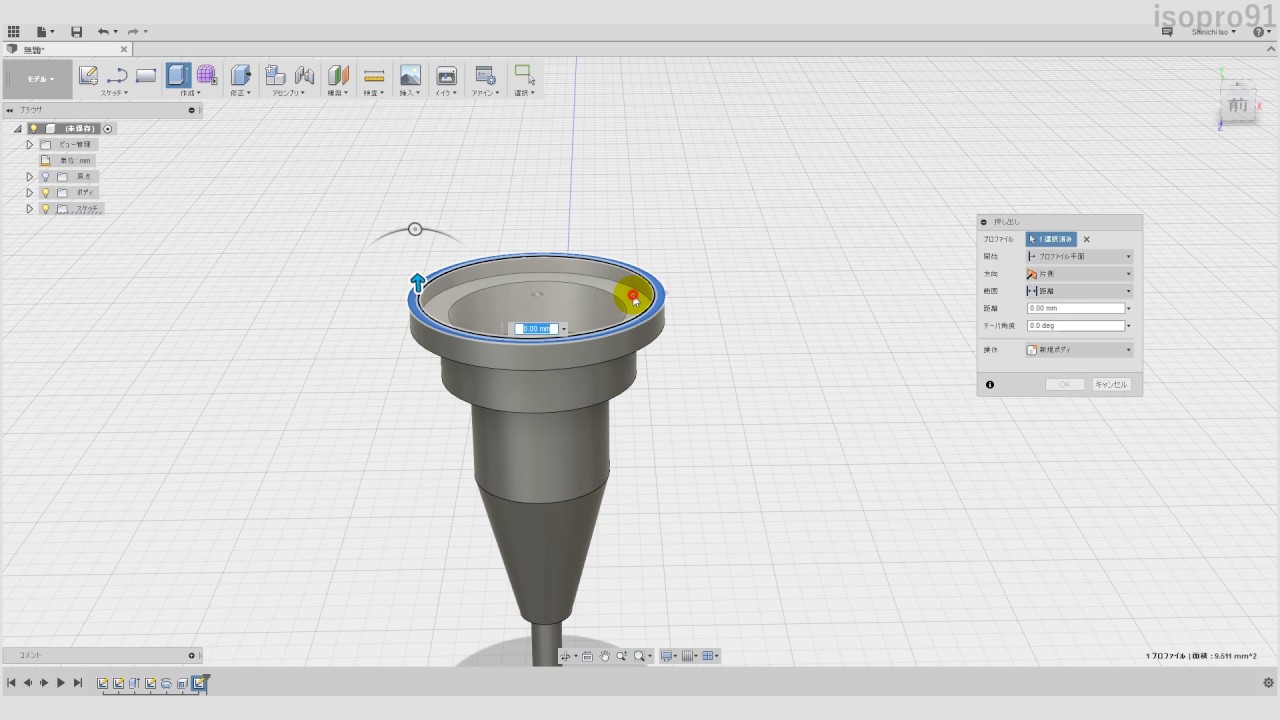
Task: Expand the Bodies folder
Action: pyautogui.click(x=30, y=192)
